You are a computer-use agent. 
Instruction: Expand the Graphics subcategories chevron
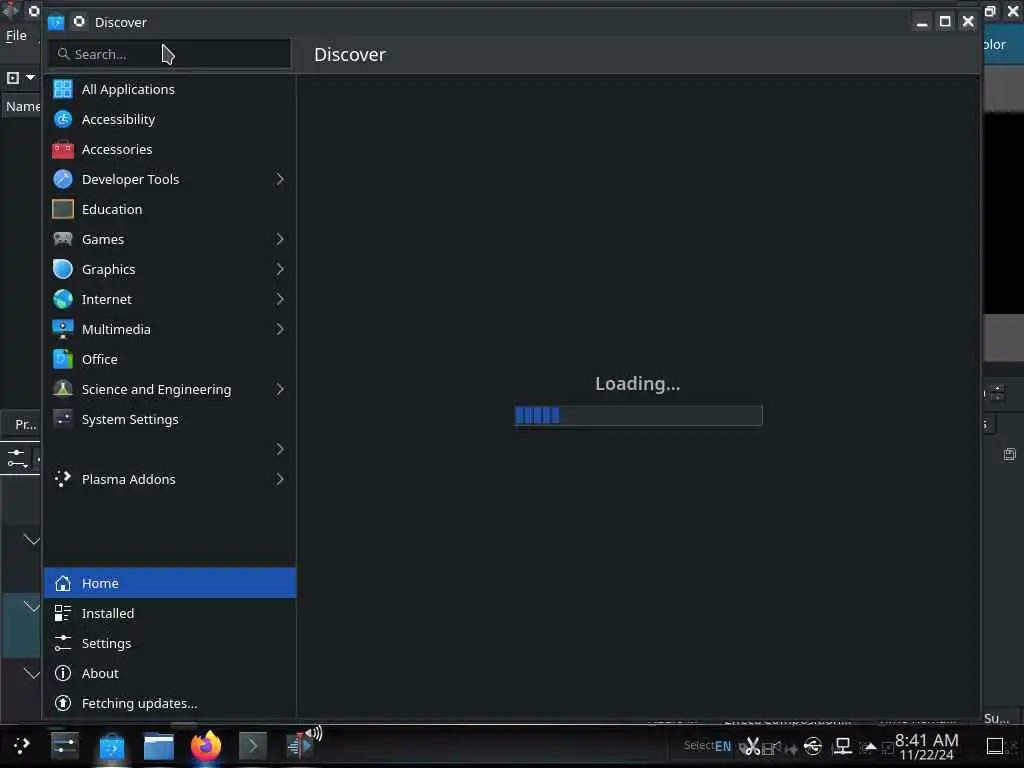point(280,269)
